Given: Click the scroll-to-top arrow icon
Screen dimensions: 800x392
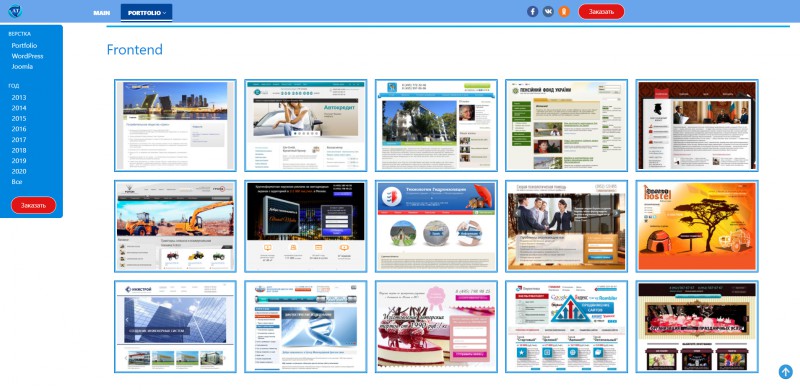Looking at the screenshot, I should [786, 372].
